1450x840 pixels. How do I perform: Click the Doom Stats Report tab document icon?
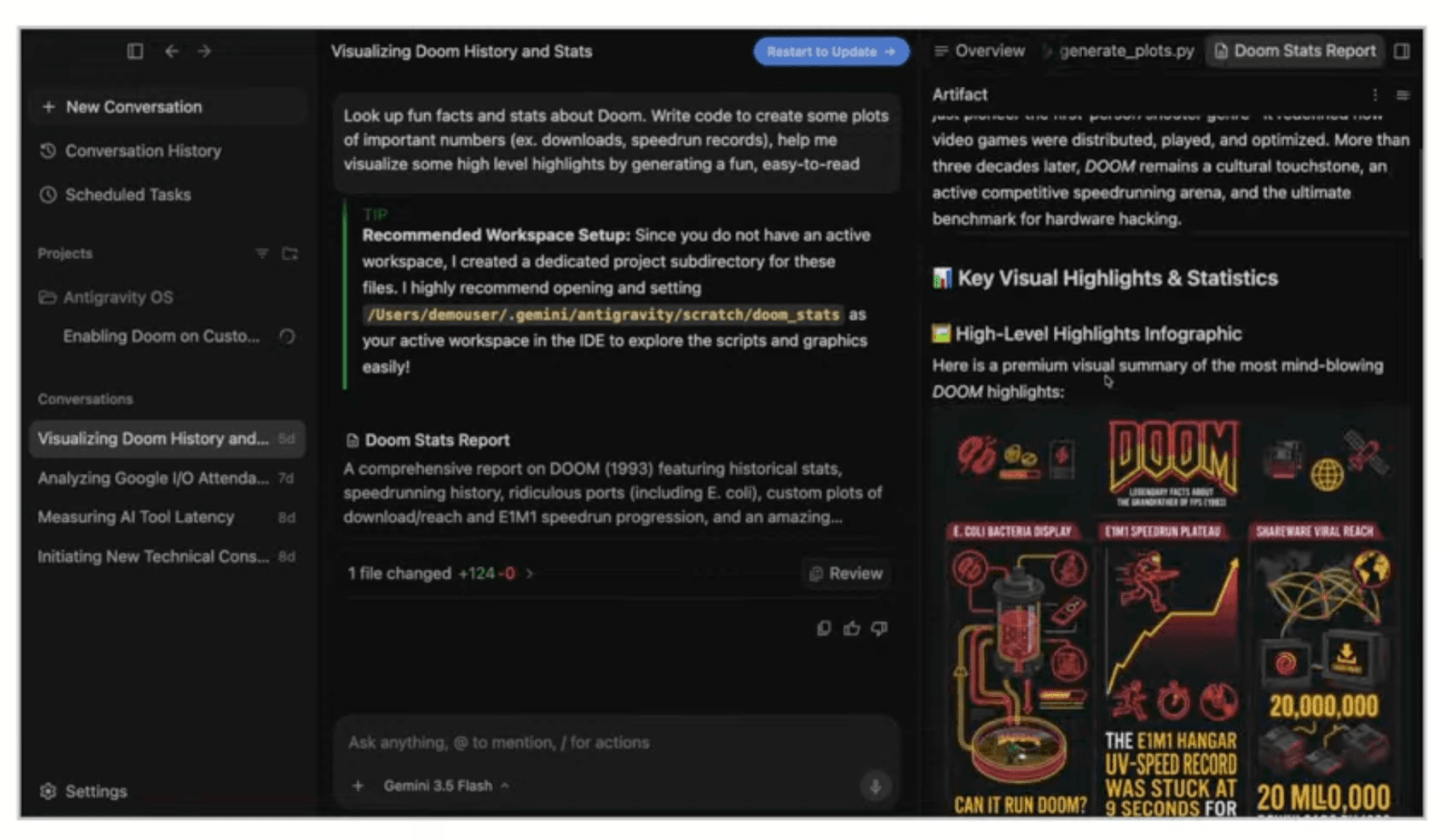(1221, 52)
